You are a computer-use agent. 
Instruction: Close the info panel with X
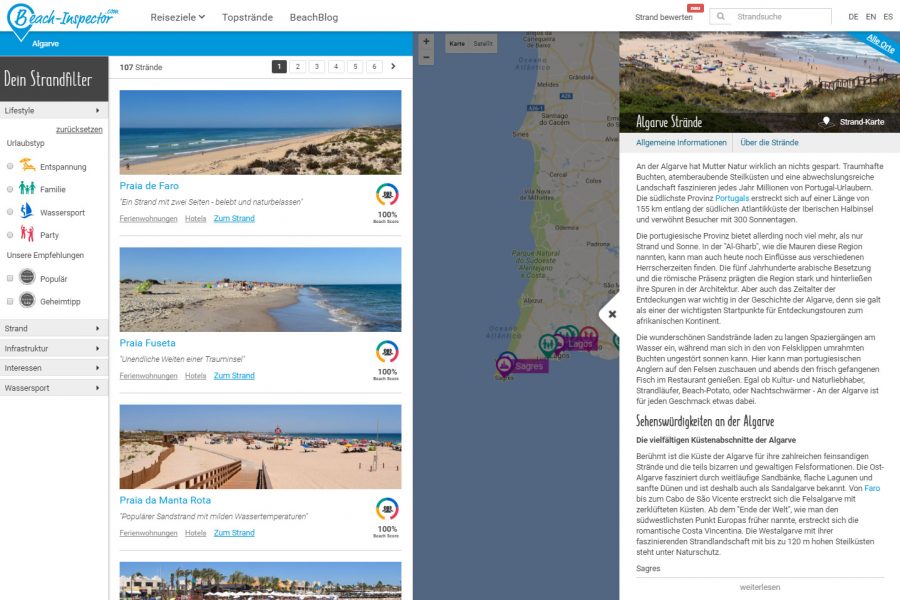pyautogui.click(x=612, y=314)
